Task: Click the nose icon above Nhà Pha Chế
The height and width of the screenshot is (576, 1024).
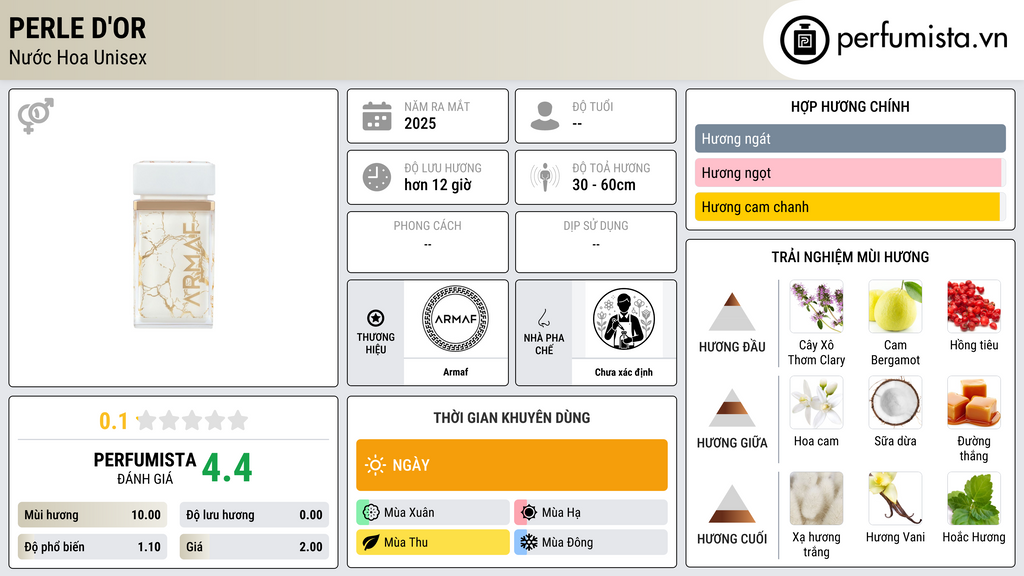Action: [x=543, y=318]
